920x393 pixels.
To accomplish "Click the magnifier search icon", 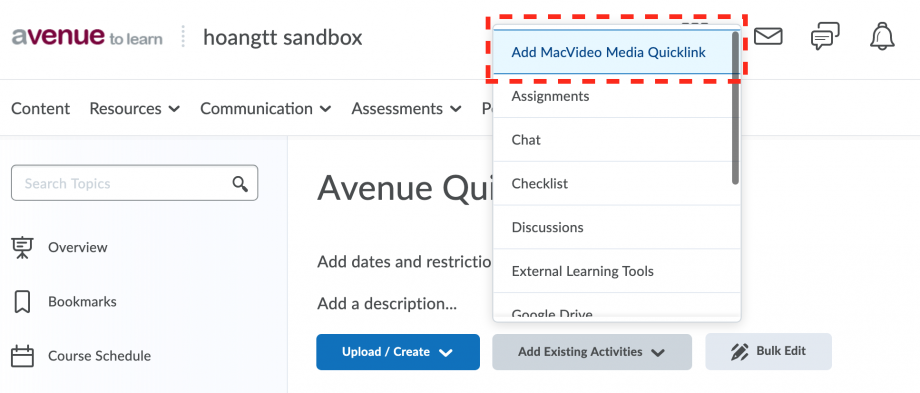I will 240,184.
